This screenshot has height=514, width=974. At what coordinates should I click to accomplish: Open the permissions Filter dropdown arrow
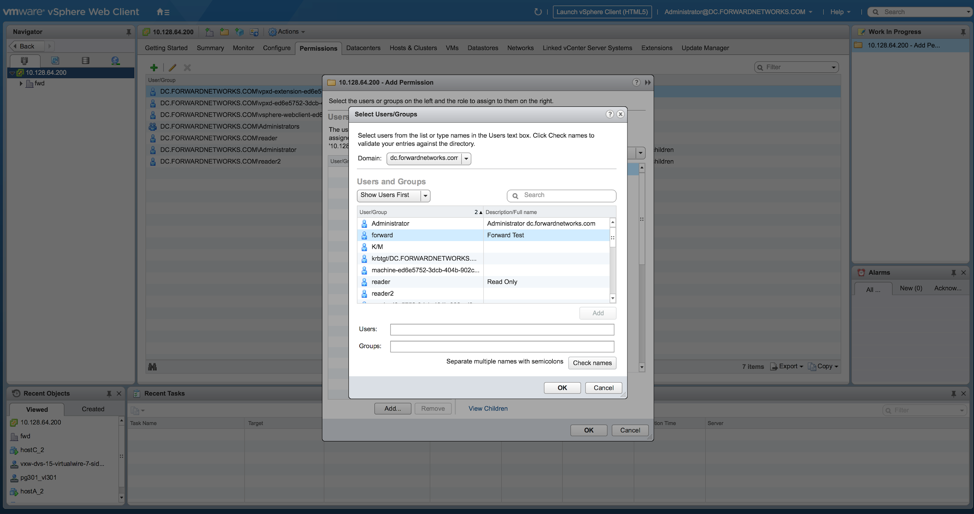coord(833,67)
